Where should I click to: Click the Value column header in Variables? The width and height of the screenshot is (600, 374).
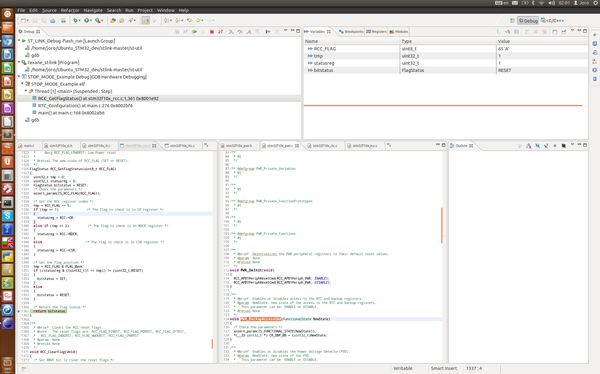point(541,41)
